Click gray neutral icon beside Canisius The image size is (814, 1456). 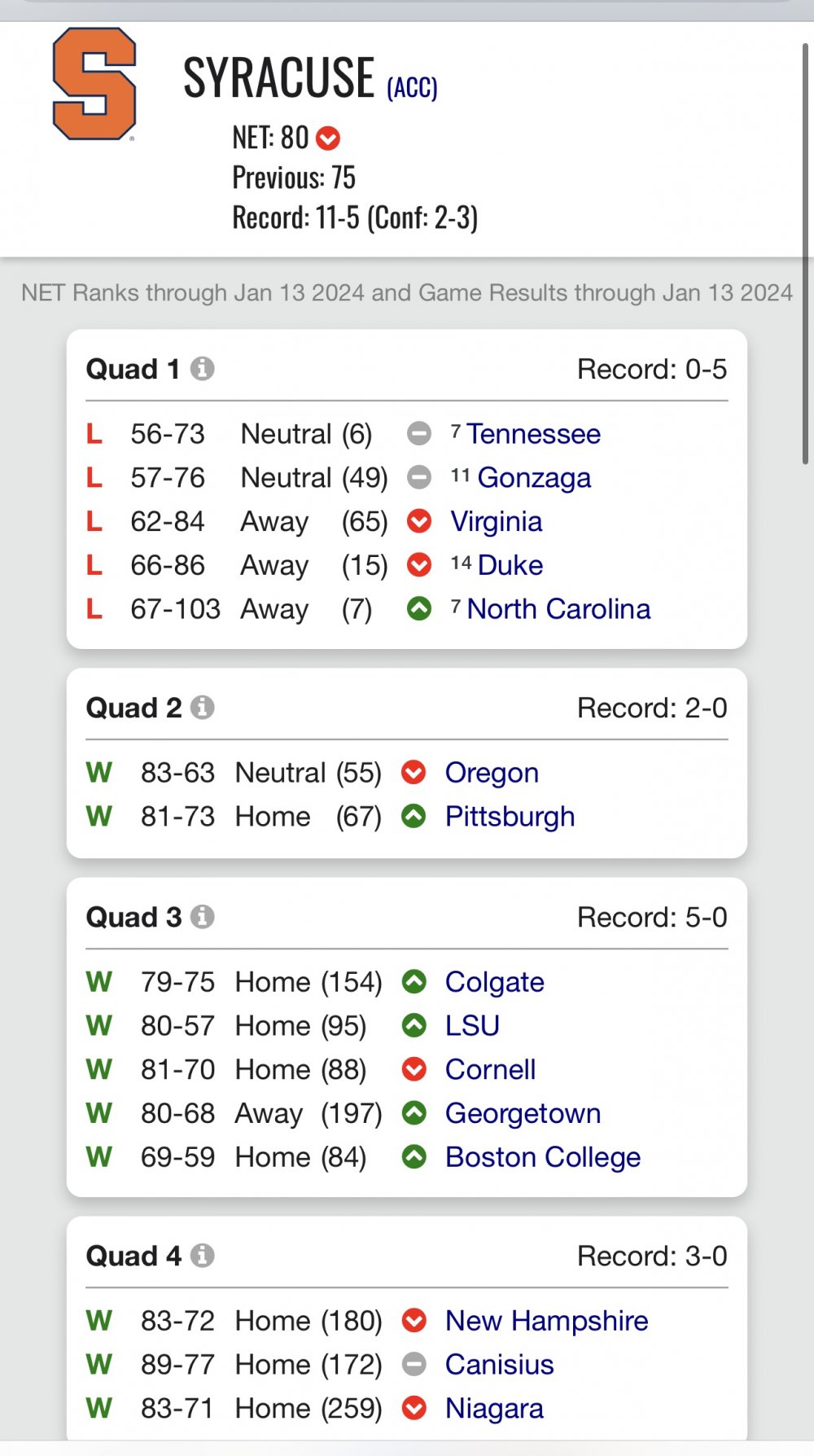(414, 1365)
